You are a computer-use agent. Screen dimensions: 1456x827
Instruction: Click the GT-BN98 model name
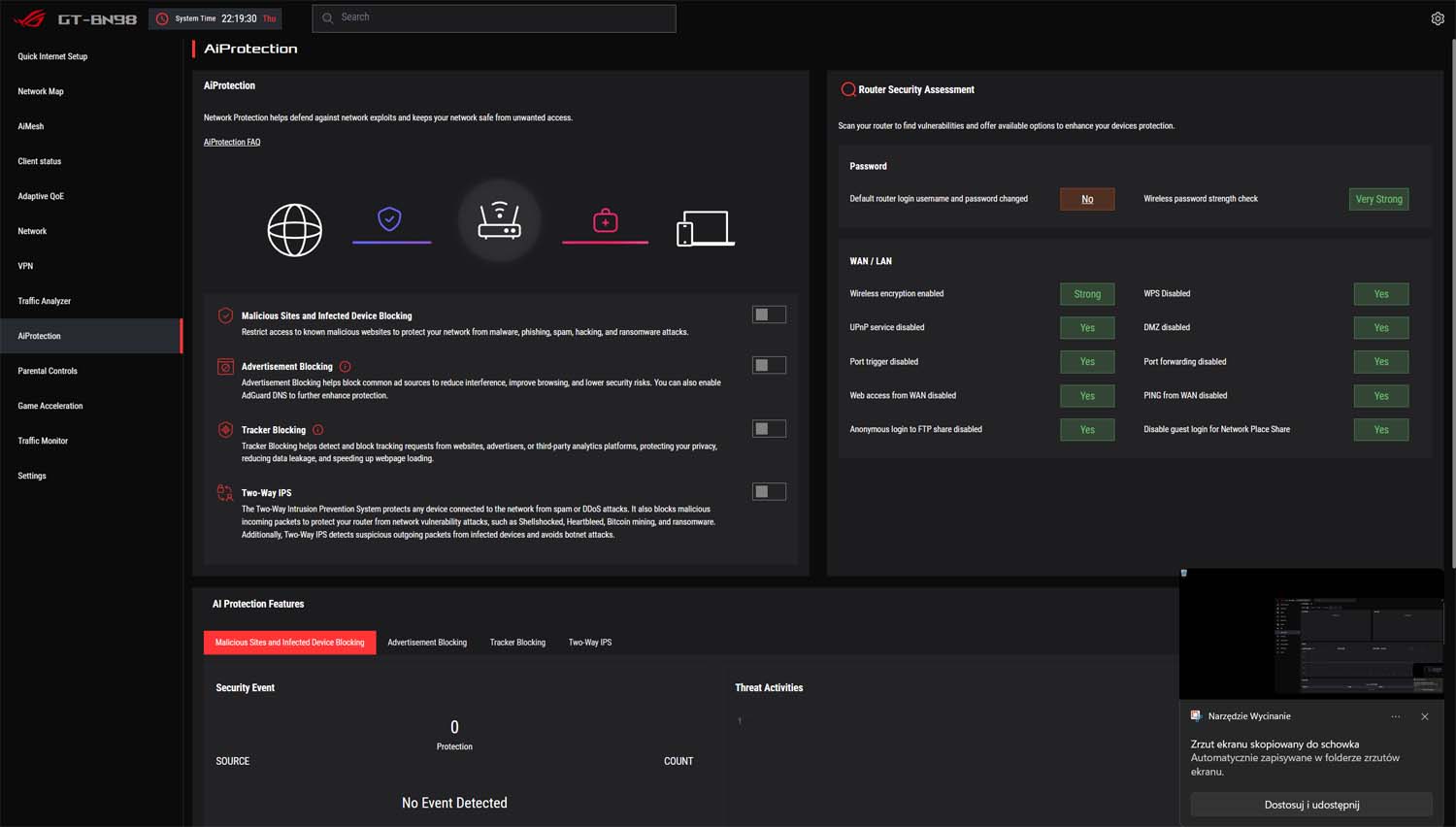pyautogui.click(x=97, y=19)
